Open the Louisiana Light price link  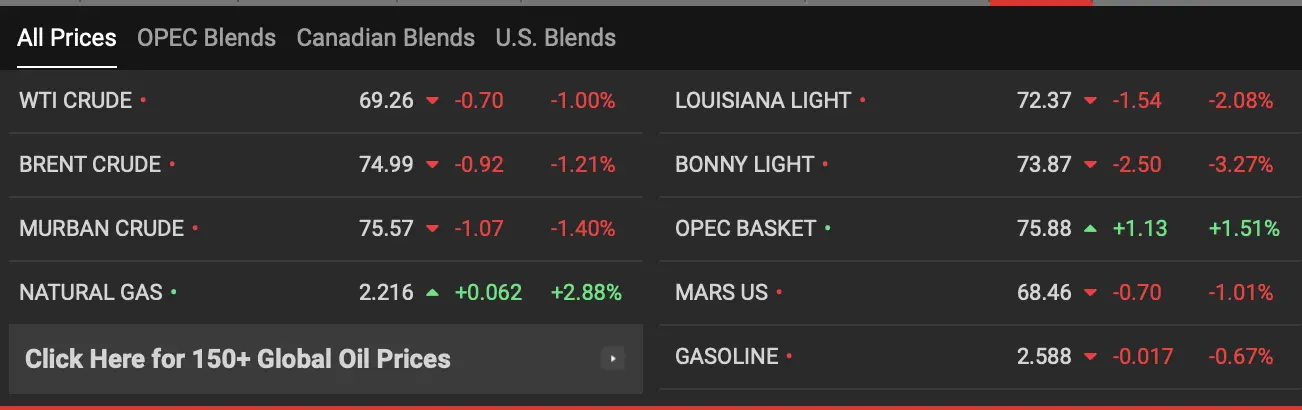coord(763,100)
